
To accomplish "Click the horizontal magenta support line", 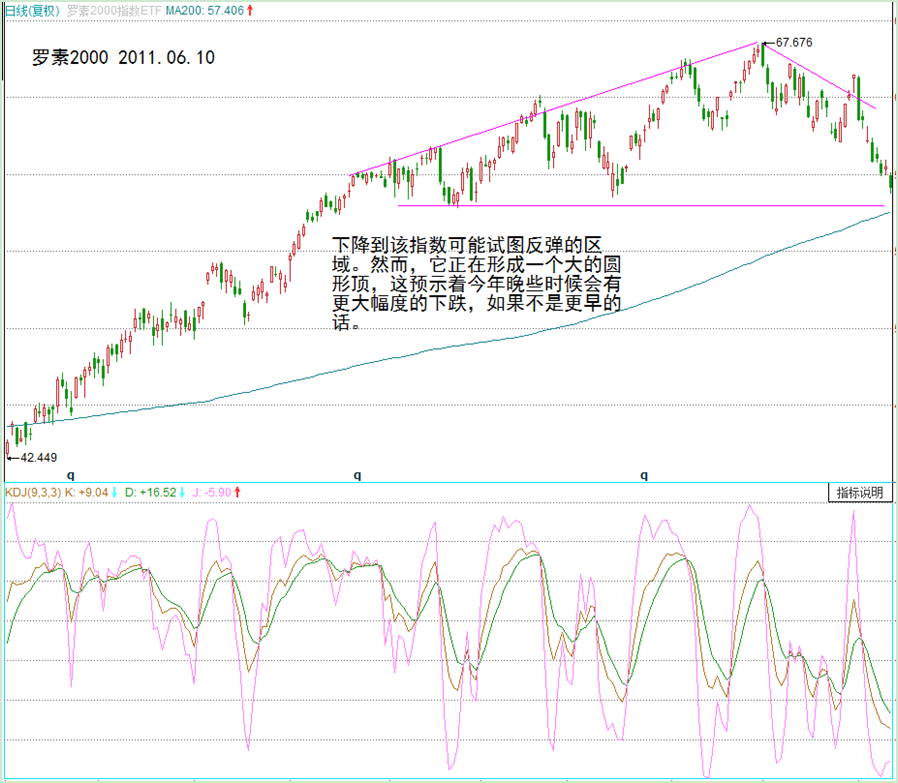I will click(x=640, y=206).
